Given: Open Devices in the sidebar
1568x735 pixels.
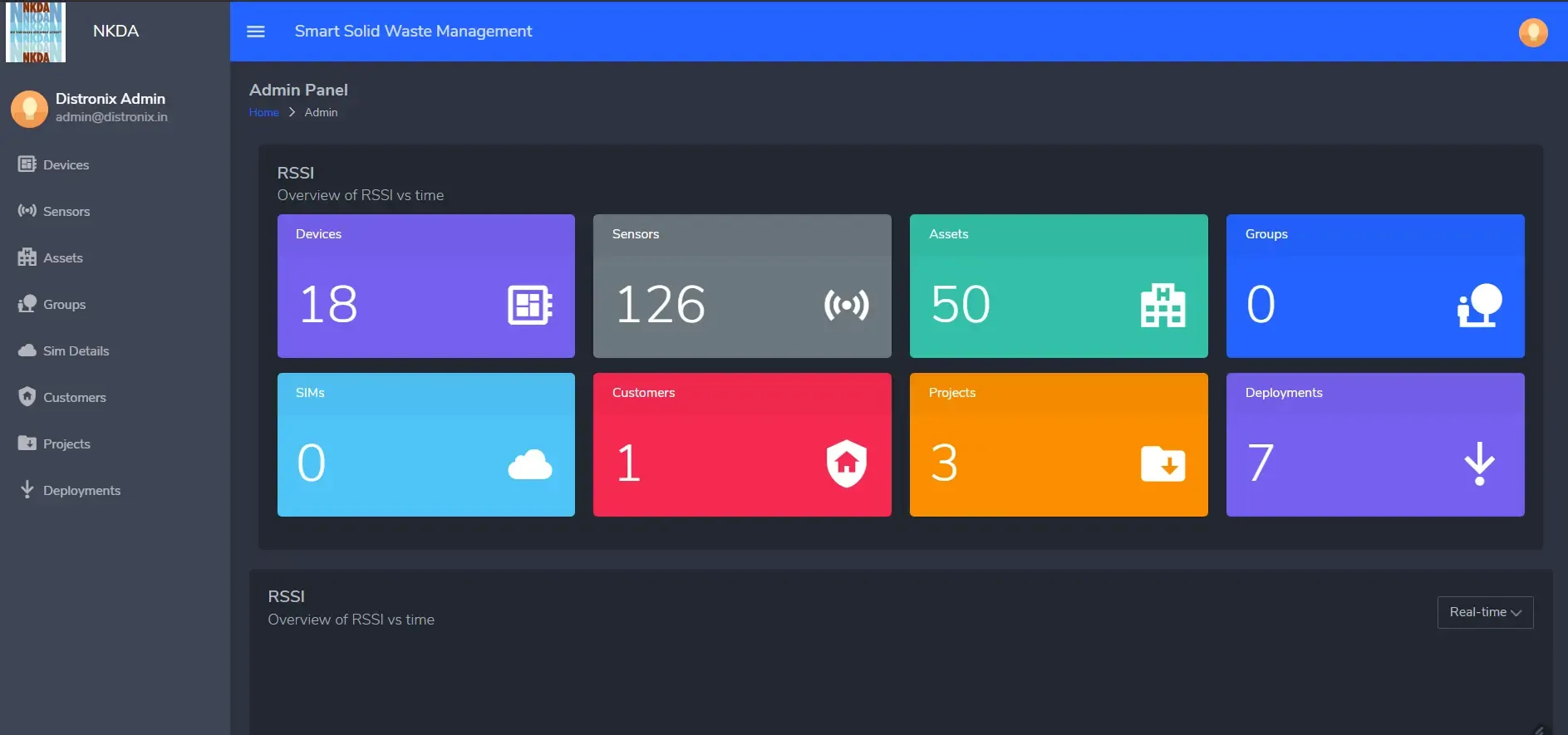Looking at the screenshot, I should (x=66, y=165).
